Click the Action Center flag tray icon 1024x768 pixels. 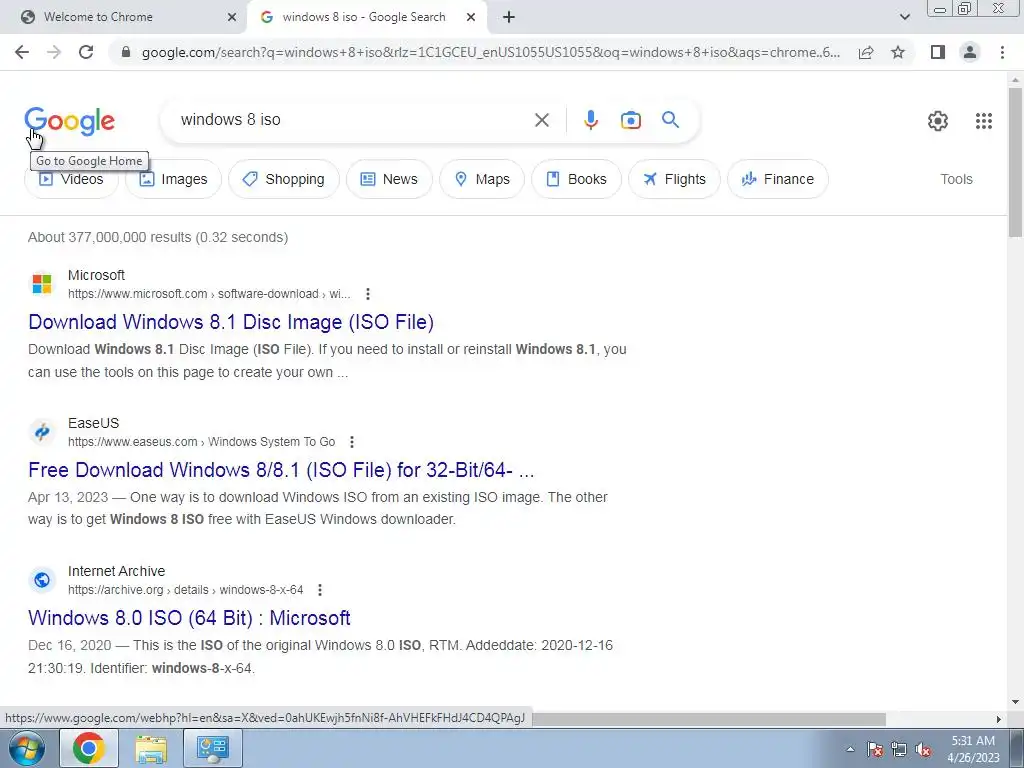tap(874, 750)
